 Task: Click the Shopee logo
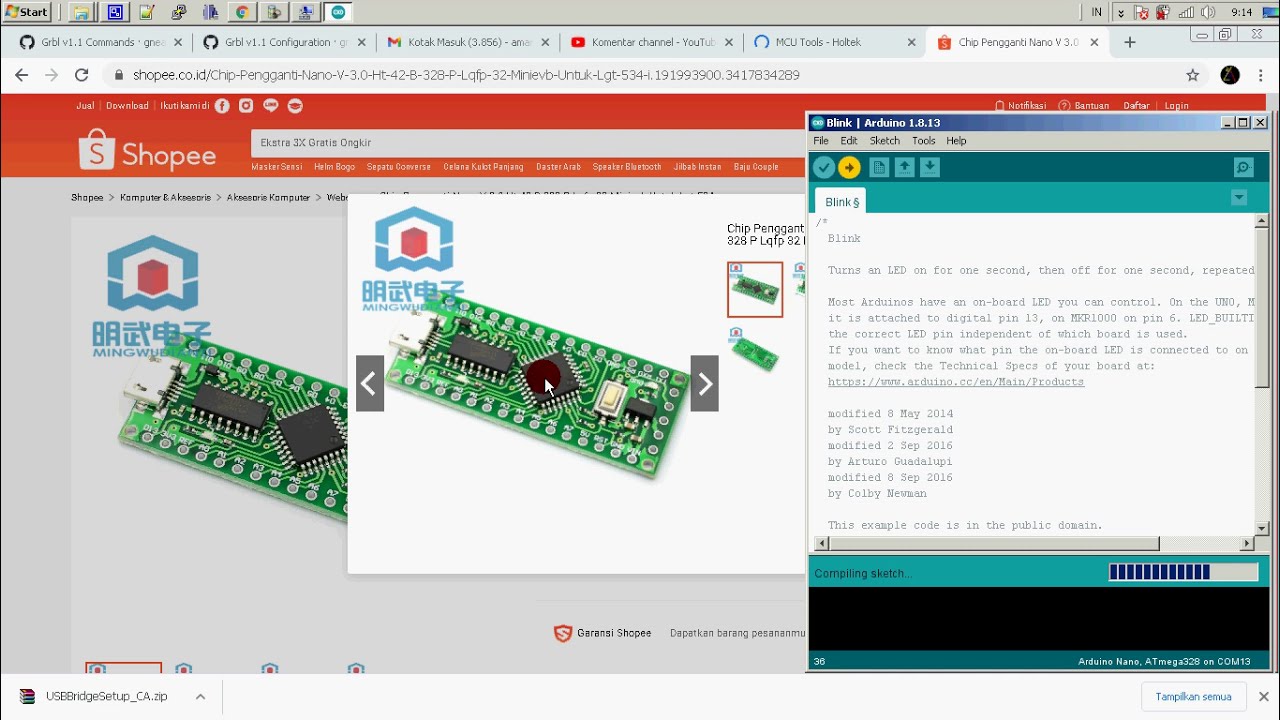pos(147,152)
